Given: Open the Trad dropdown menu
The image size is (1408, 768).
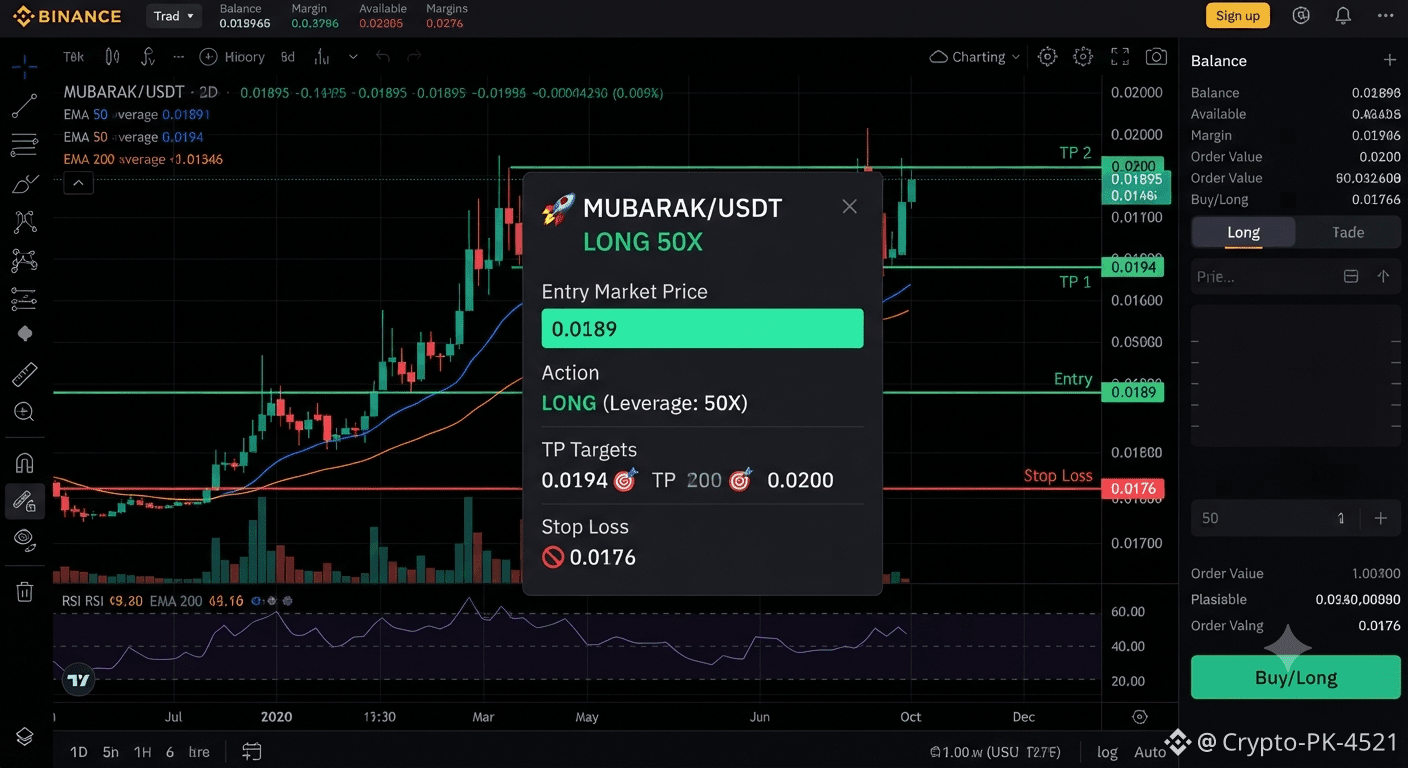Looking at the screenshot, I should [x=174, y=16].
